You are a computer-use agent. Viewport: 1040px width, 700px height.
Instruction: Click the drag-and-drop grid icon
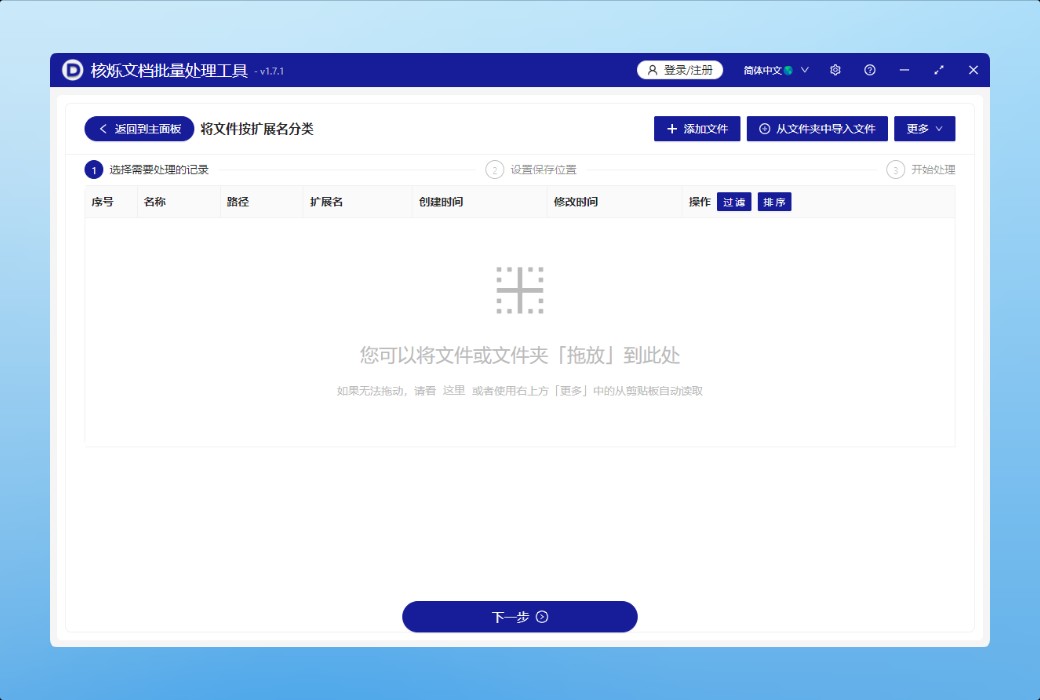(520, 290)
